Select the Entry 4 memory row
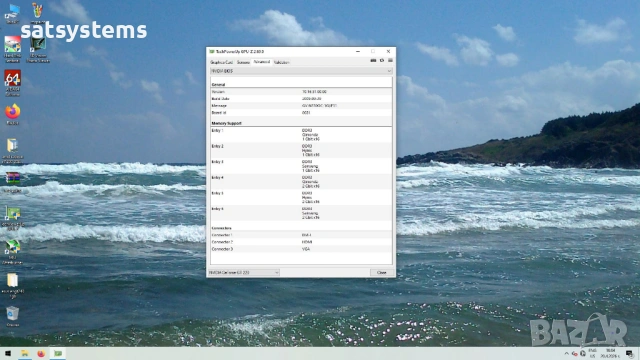This screenshot has width=640, height=360. (301, 182)
